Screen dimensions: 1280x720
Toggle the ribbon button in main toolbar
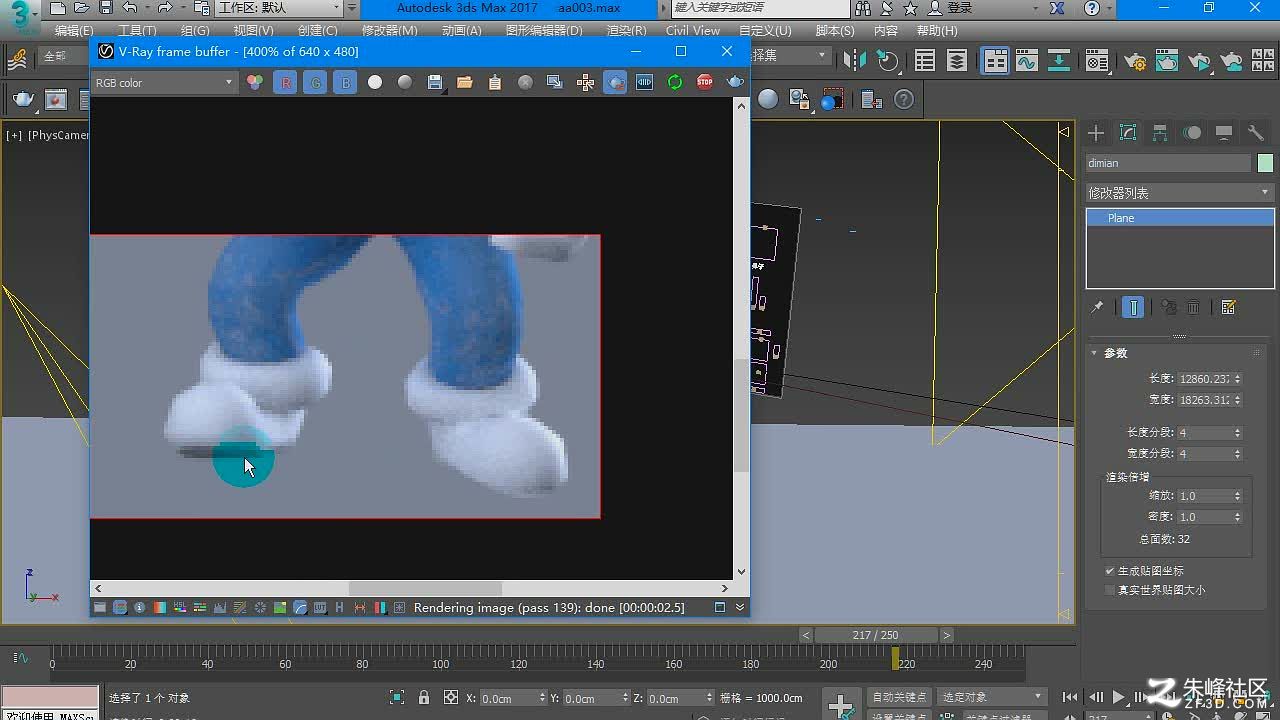point(995,61)
